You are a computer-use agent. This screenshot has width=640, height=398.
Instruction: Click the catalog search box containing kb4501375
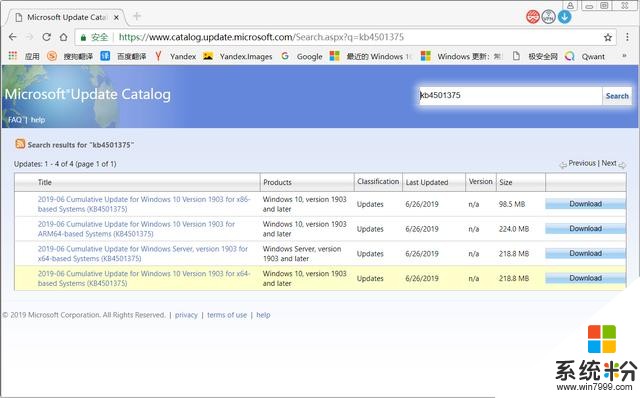[x=510, y=96]
